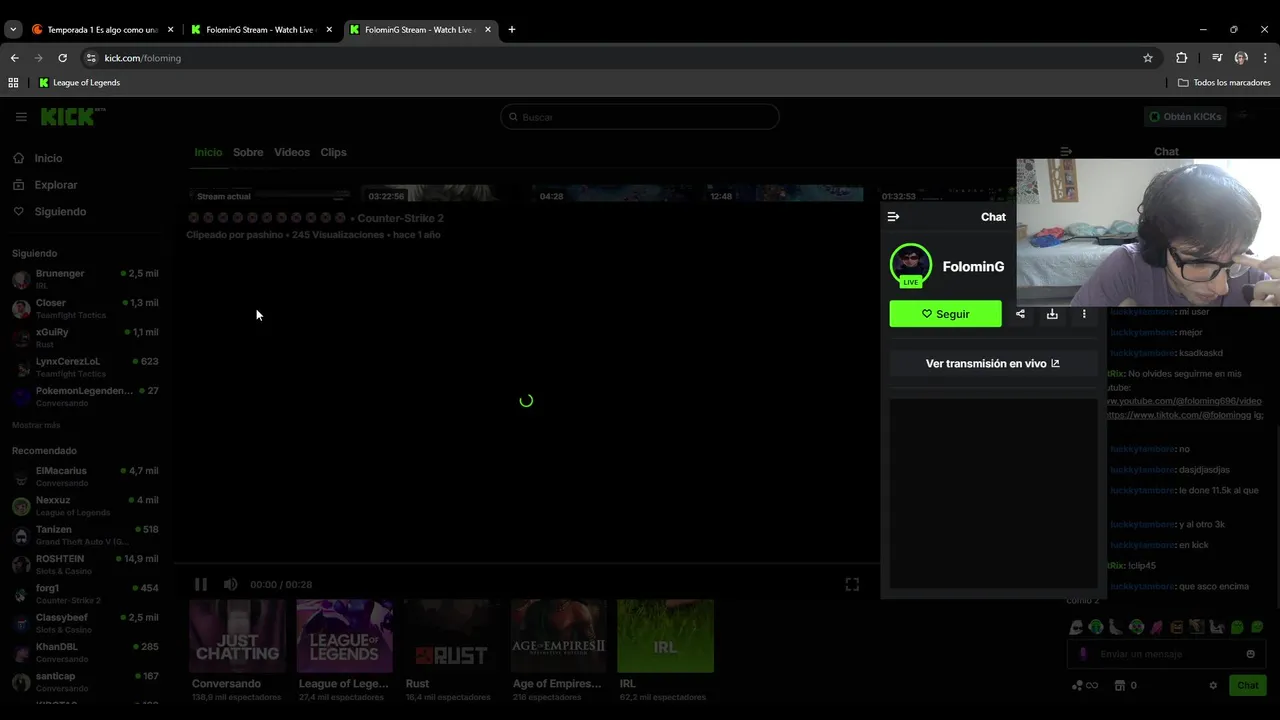Click the clip progress bar
The width and height of the screenshot is (1280, 720).
pos(527,564)
